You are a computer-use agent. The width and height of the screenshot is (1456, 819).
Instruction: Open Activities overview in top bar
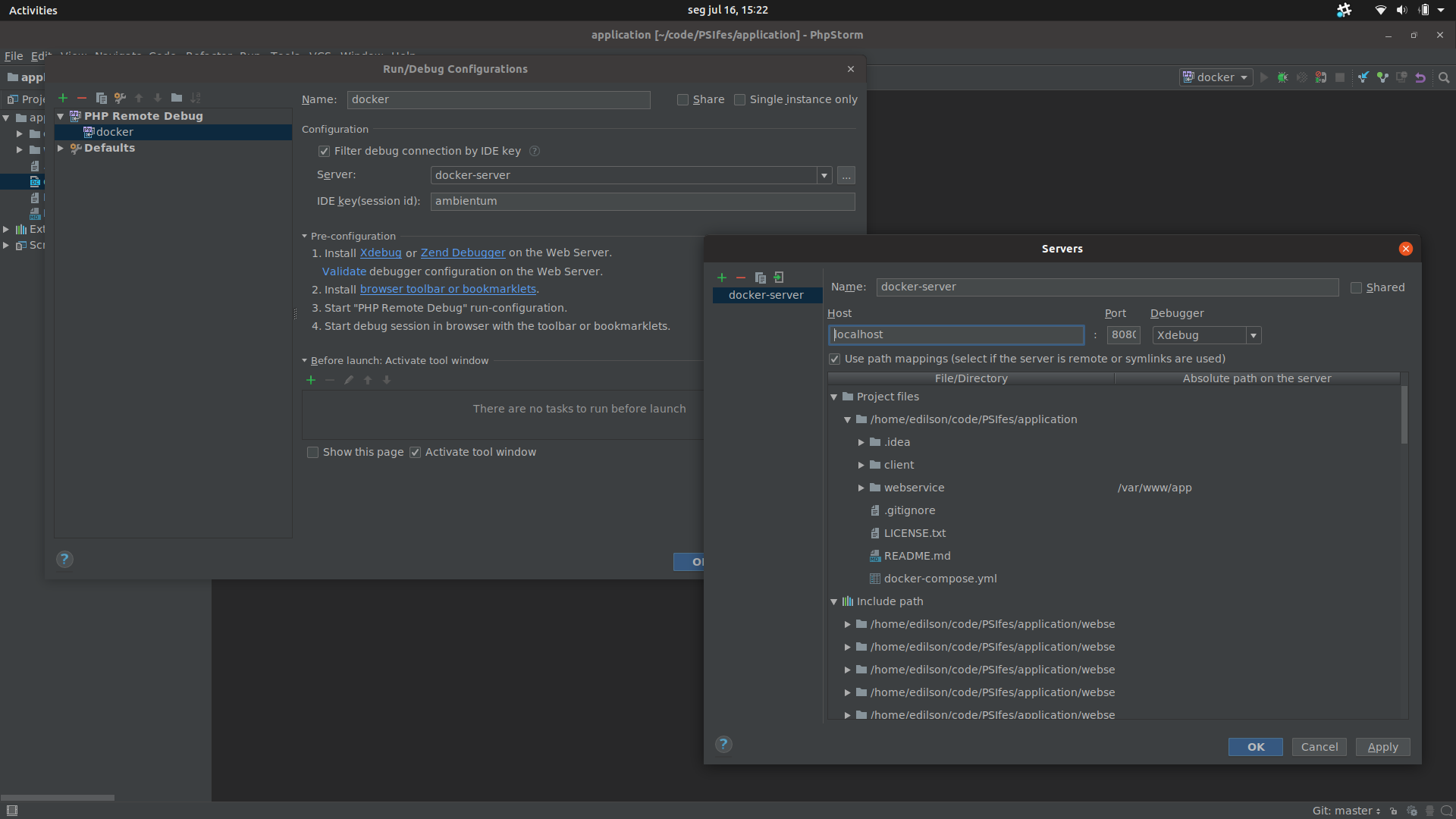click(33, 10)
